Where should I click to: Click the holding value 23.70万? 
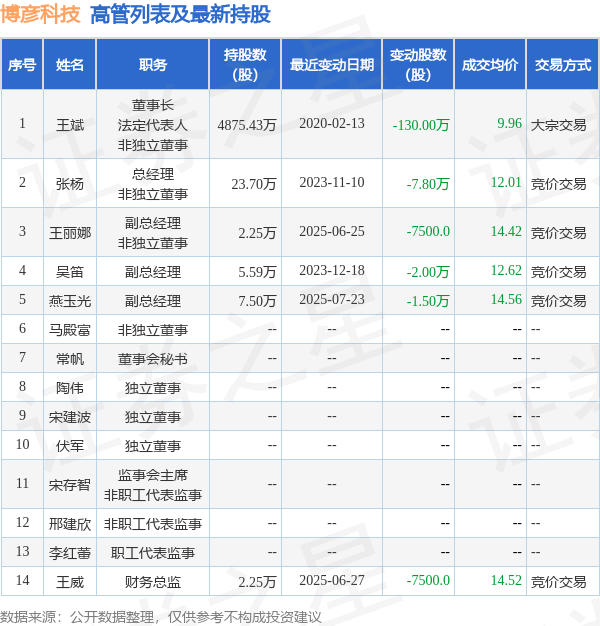click(253, 184)
